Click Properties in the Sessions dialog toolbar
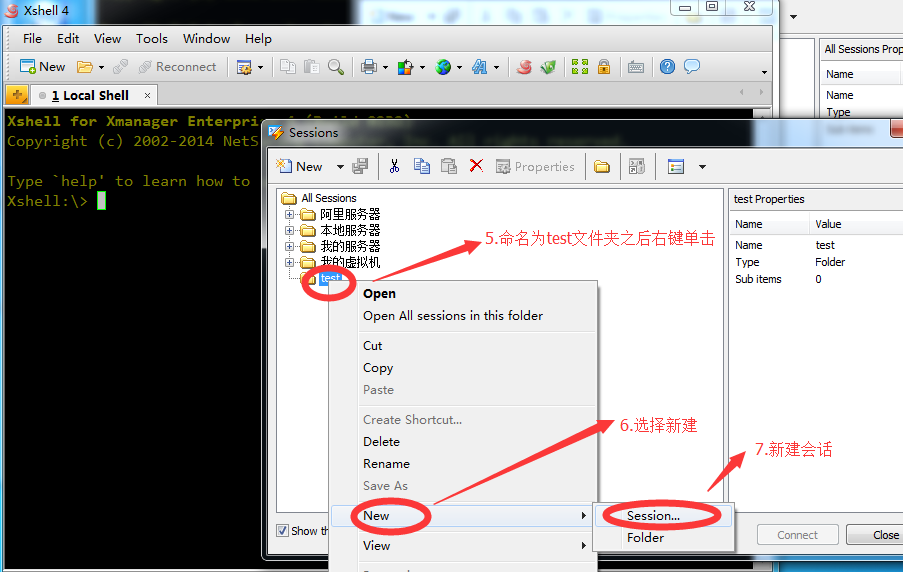This screenshot has height=572, width=903. [535, 166]
